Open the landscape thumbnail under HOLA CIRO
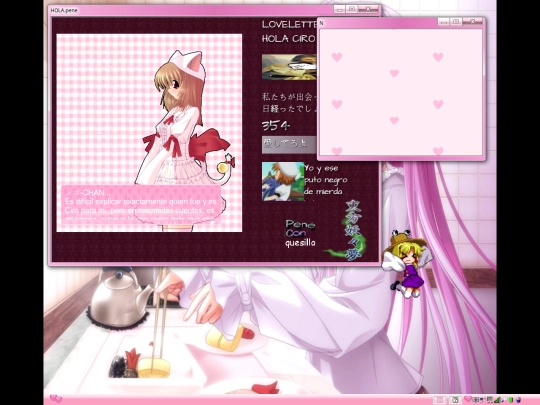Image resolution: width=540 pixels, height=405 pixels. point(289,67)
